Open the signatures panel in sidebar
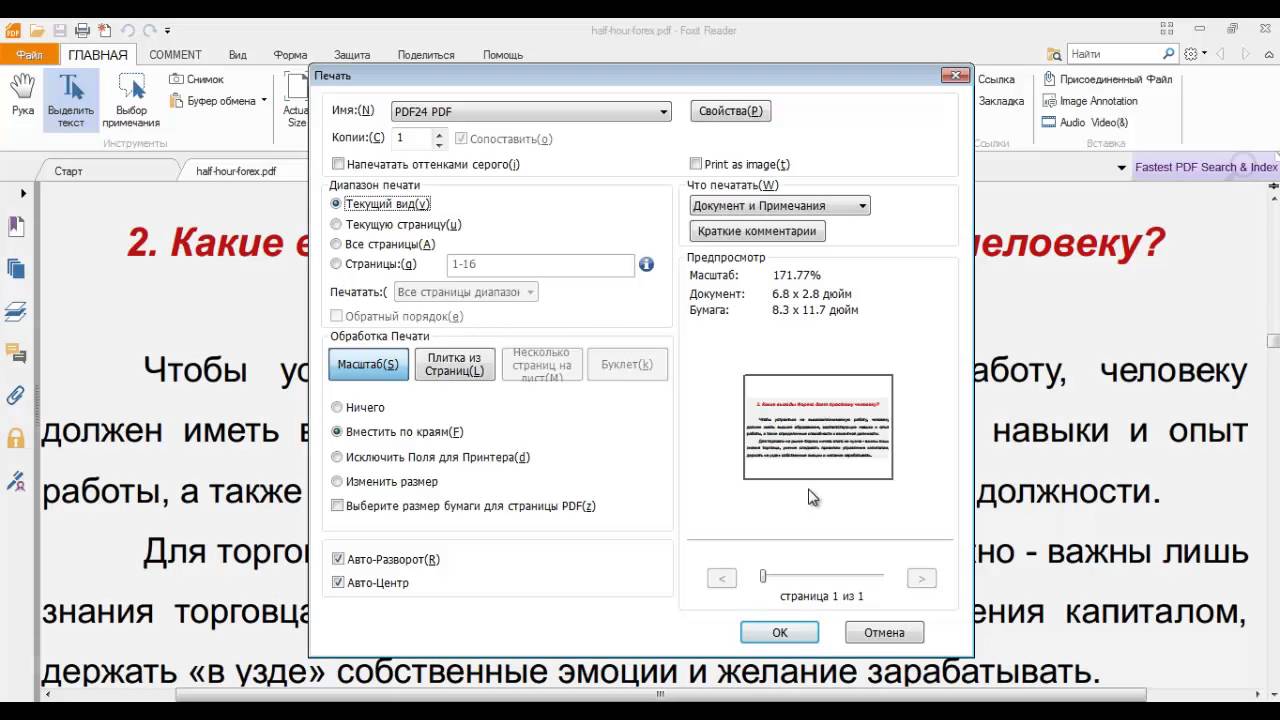This screenshot has width=1280, height=720. (16, 481)
